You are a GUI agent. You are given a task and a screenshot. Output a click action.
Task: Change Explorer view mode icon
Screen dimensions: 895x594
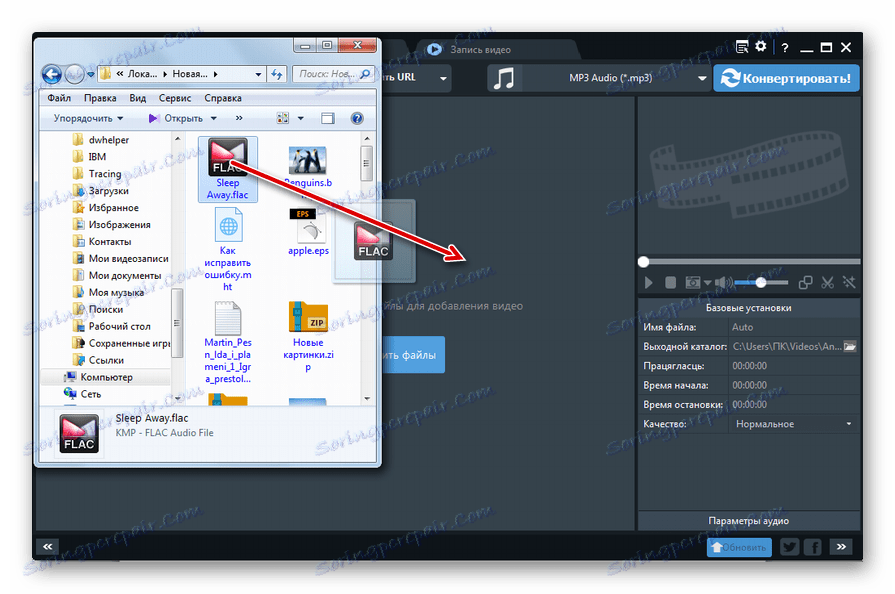[283, 118]
